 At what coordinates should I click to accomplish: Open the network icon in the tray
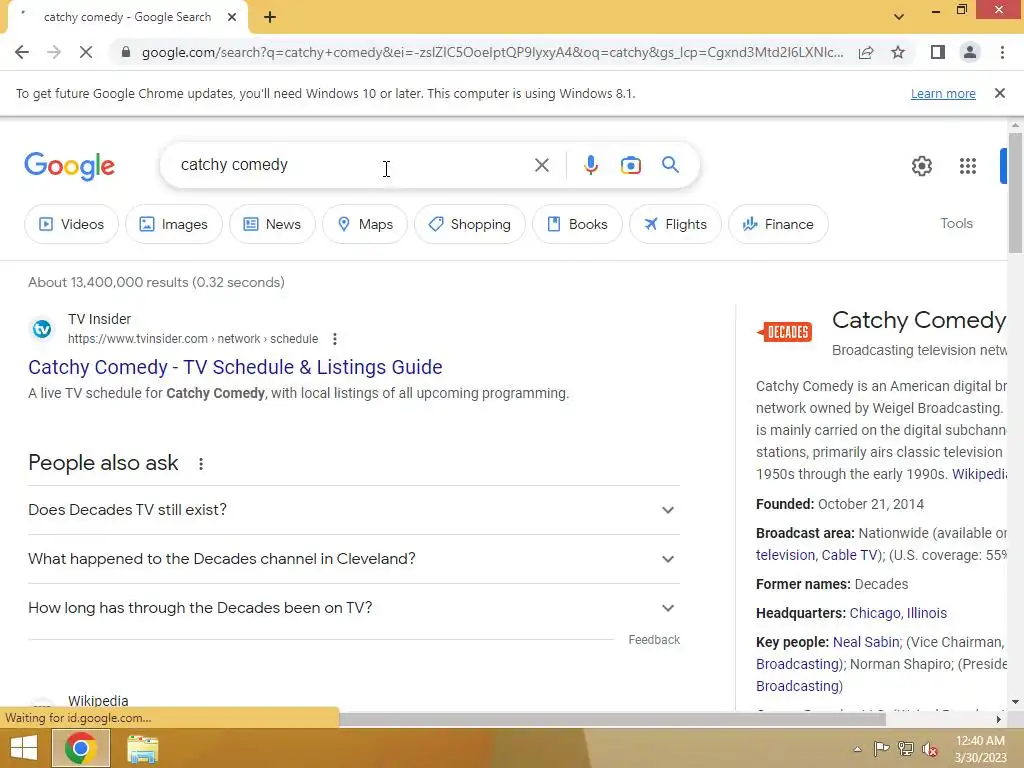[x=906, y=748]
